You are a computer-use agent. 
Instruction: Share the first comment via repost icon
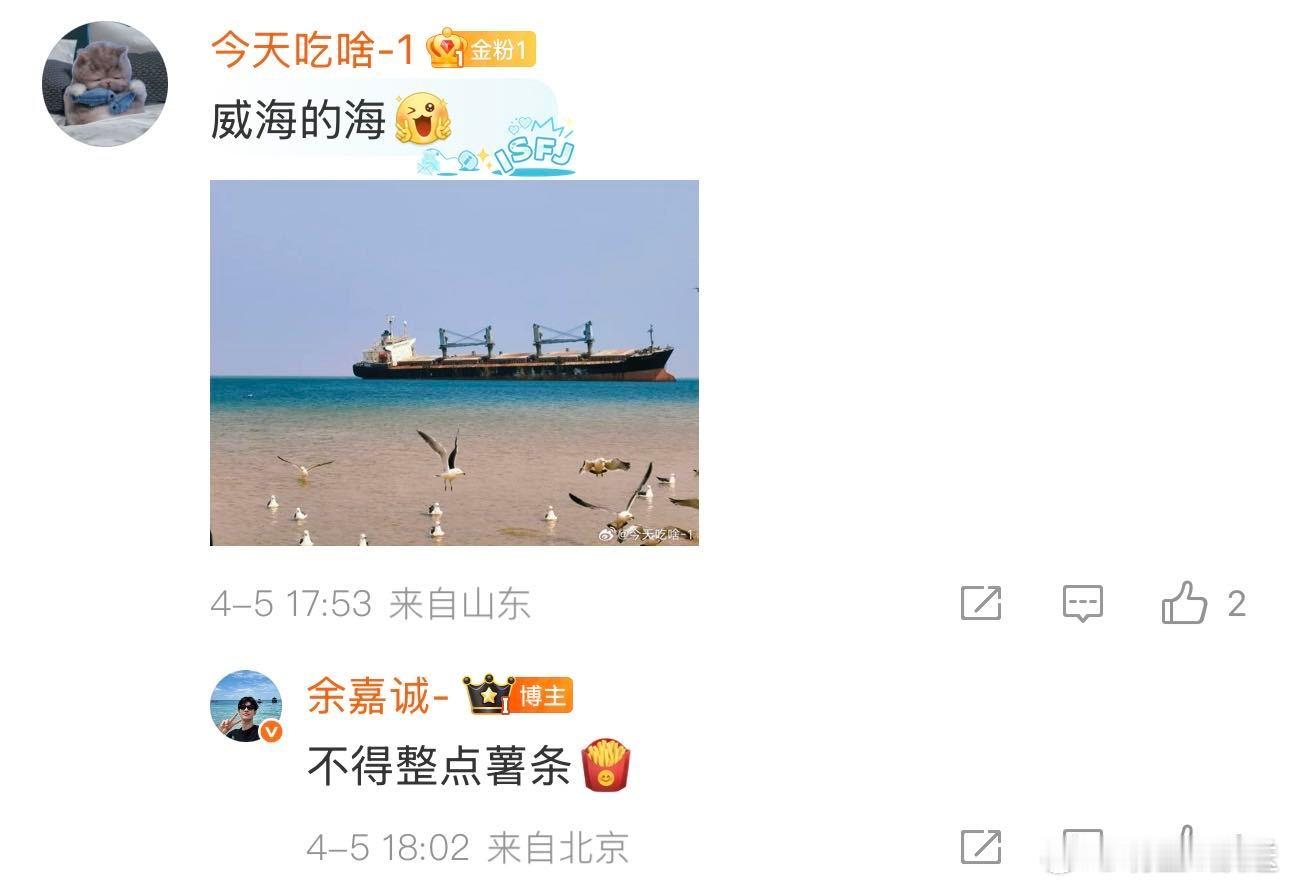coord(980,603)
